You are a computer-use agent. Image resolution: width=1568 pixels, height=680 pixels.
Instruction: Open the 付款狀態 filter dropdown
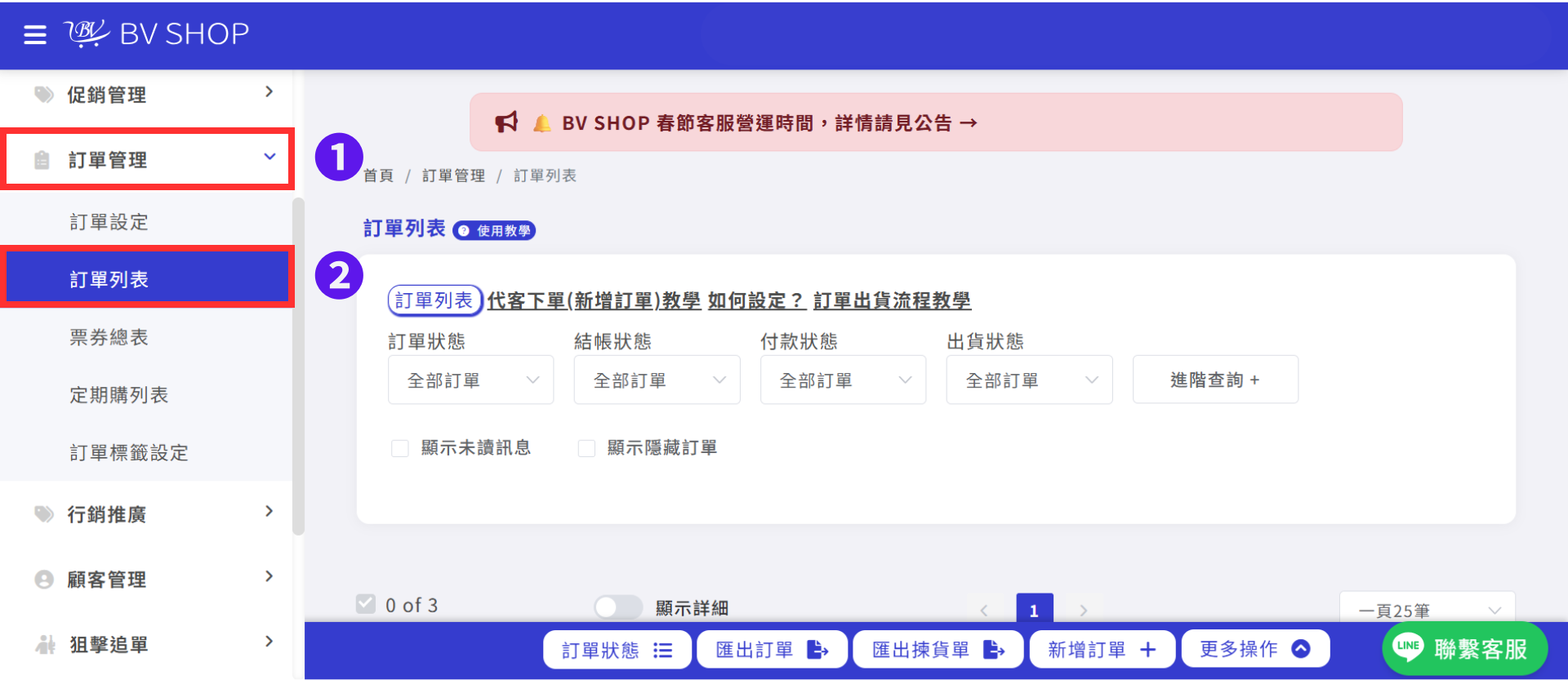point(844,380)
